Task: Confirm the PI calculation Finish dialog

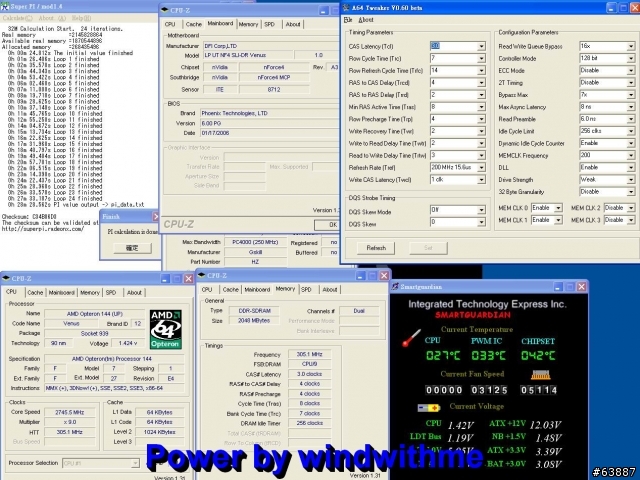Action: pyautogui.click(x=132, y=248)
